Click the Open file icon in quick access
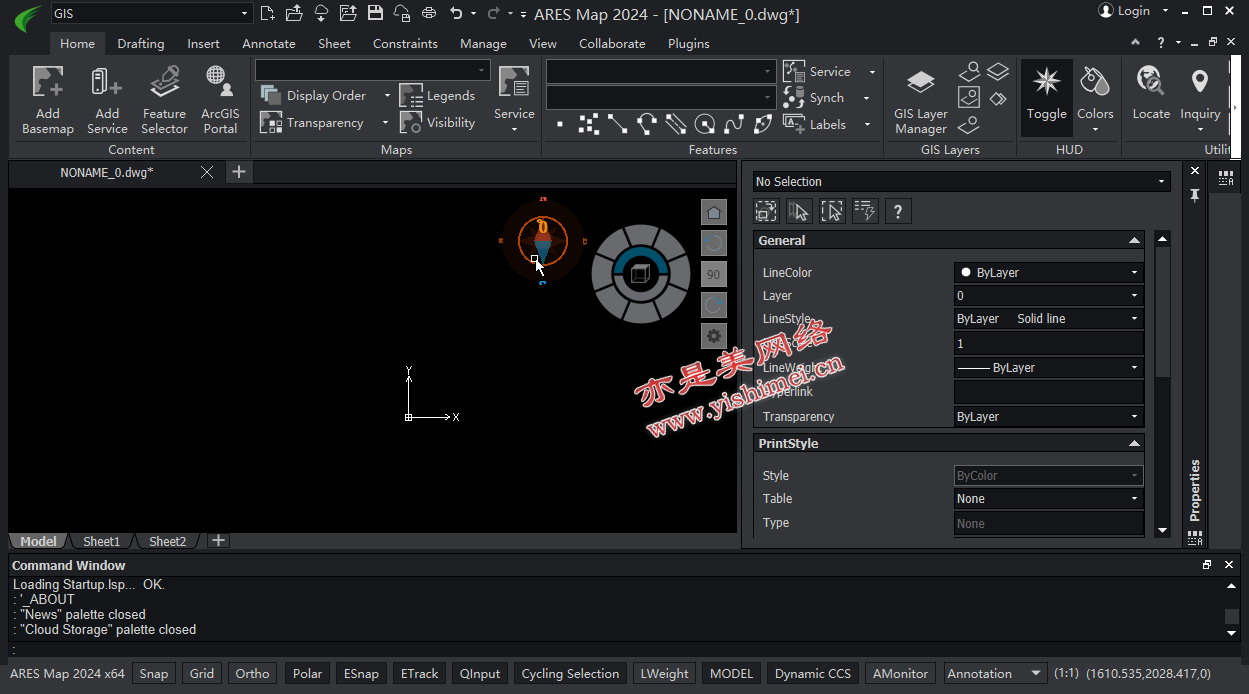 [x=294, y=13]
